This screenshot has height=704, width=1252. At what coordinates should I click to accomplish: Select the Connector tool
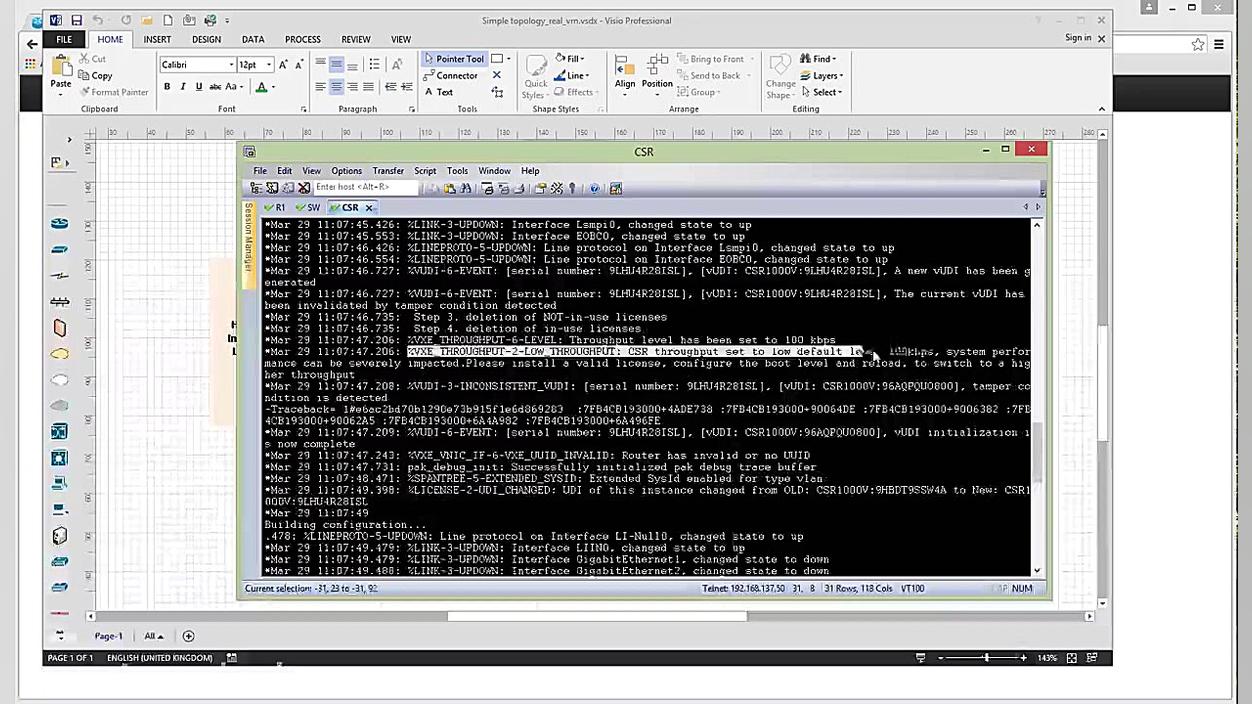pyautogui.click(x=450, y=75)
